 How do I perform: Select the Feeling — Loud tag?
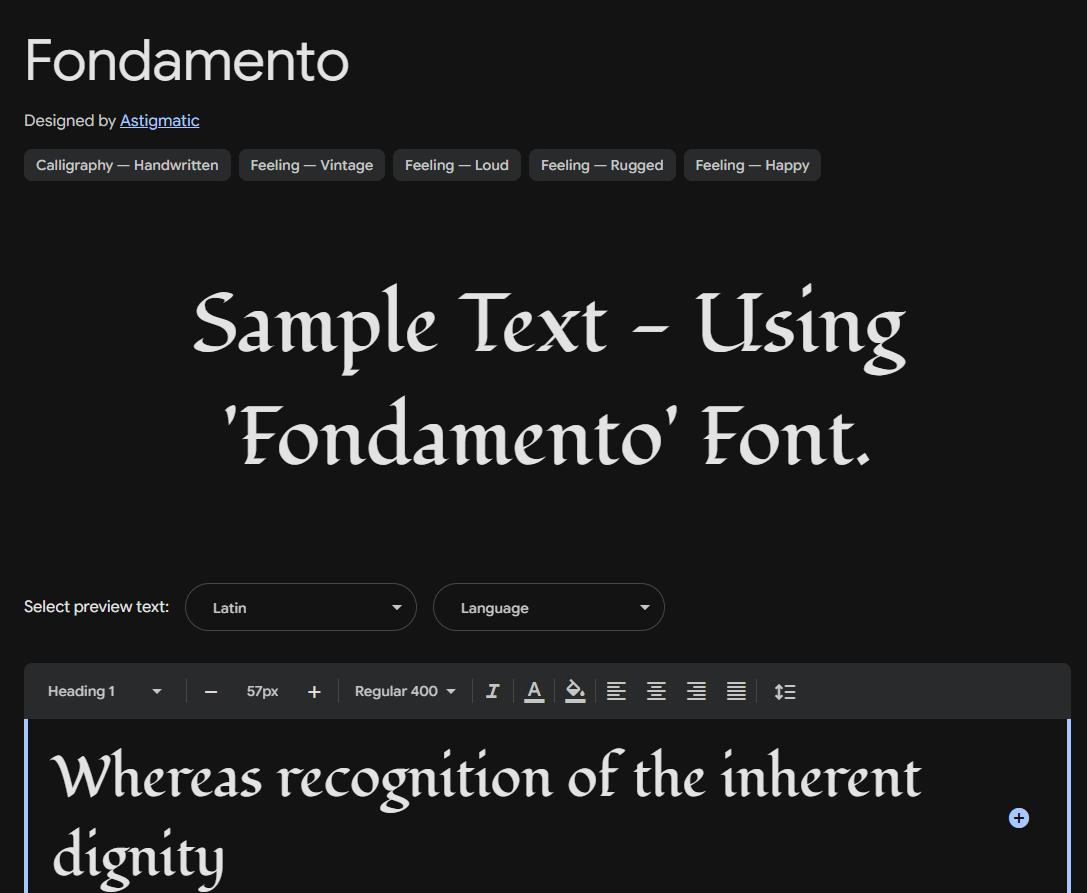coord(457,165)
